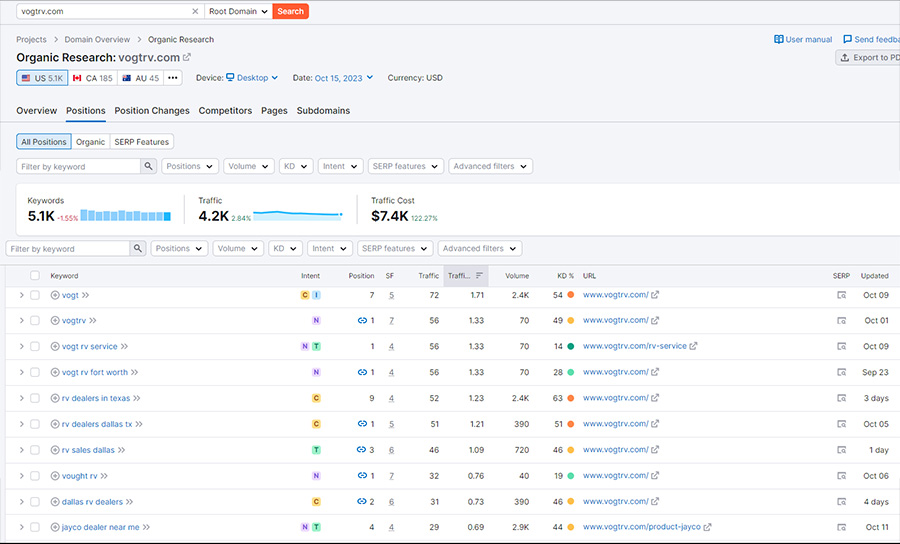Add keyword 'vogt rv service' plus icon
900x544 pixels.
click(x=55, y=347)
